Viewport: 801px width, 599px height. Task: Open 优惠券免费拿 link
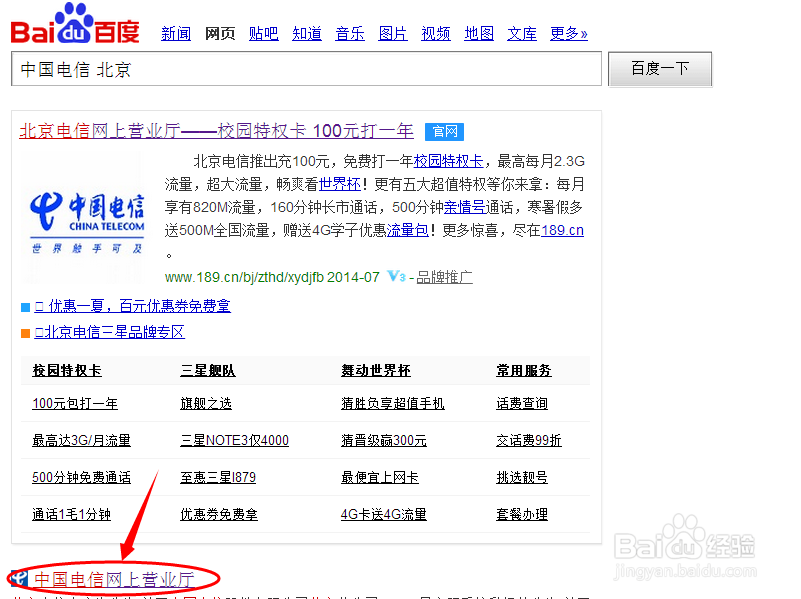coord(219,514)
